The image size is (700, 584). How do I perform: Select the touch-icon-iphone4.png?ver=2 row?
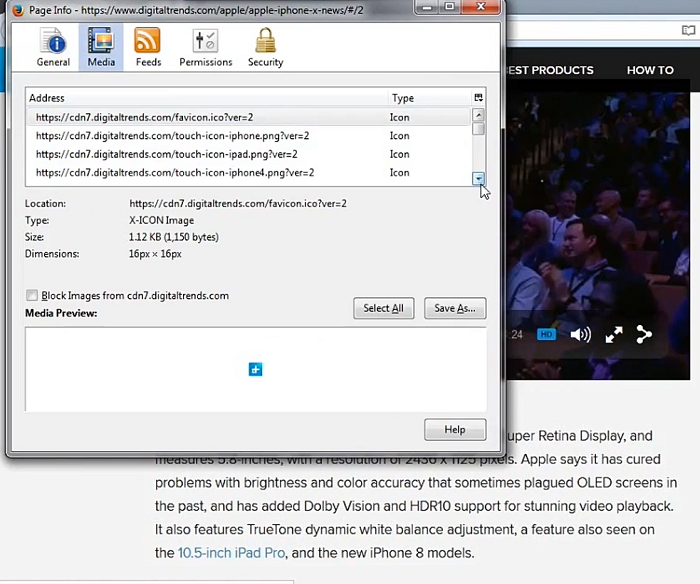point(248,172)
